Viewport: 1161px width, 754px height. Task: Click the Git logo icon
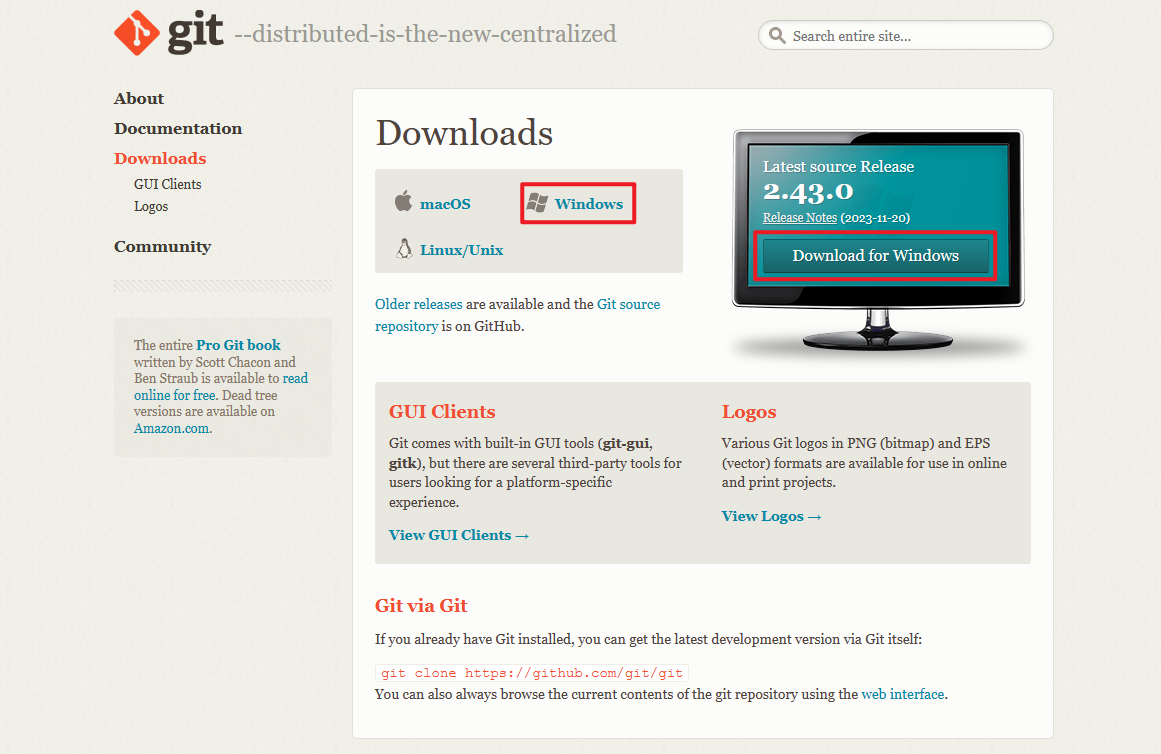click(136, 34)
